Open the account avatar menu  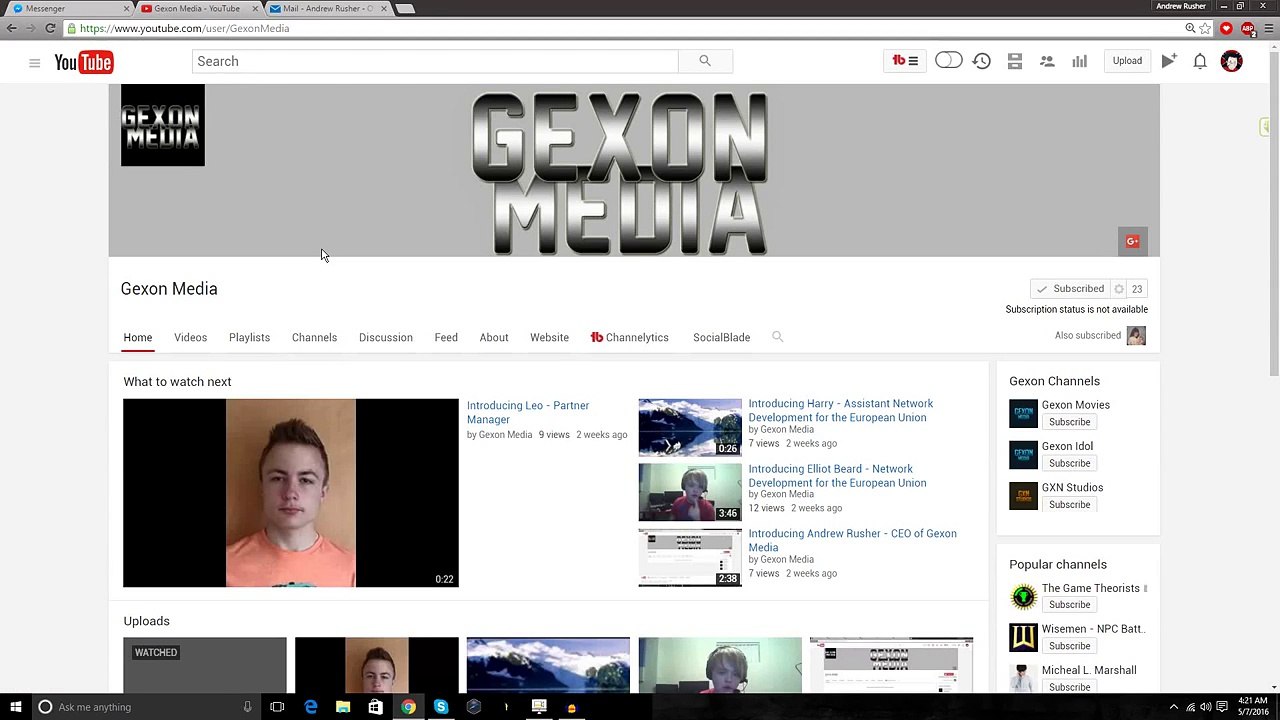(x=1231, y=61)
